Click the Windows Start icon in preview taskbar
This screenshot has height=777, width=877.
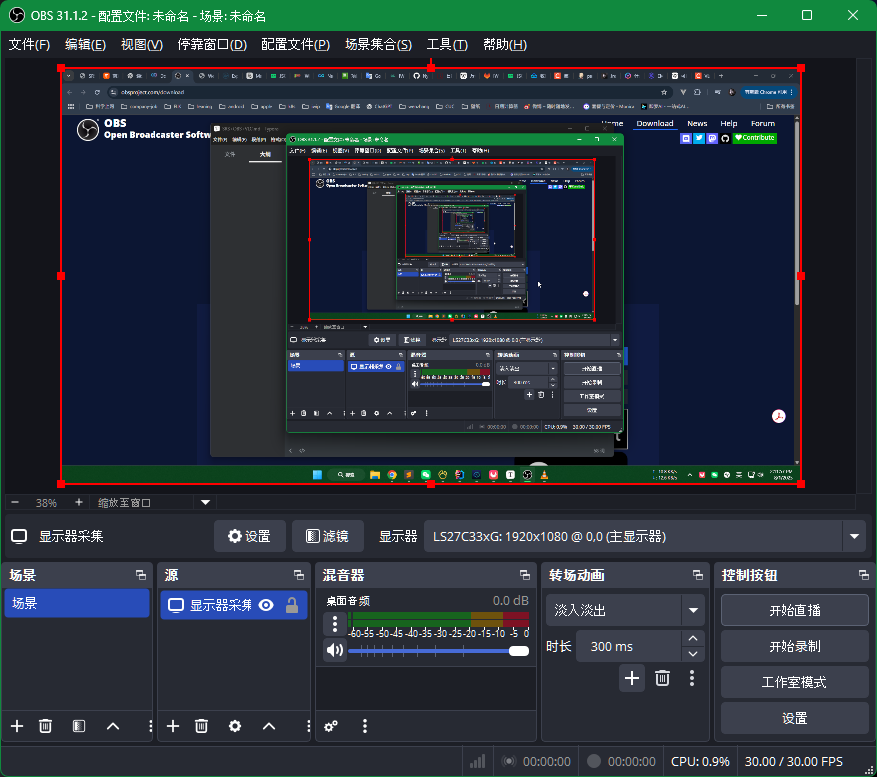tap(317, 475)
